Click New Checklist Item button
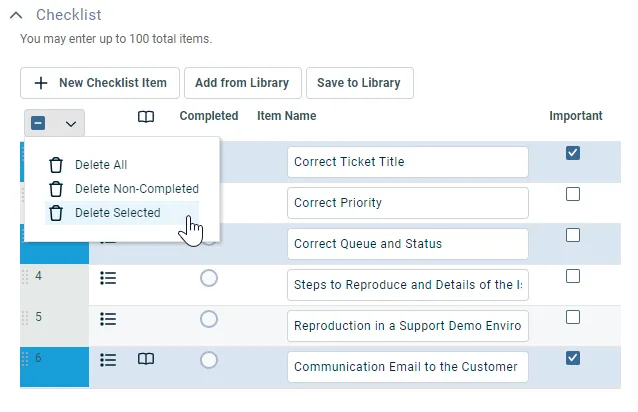Viewport: 638px width, 412px height. (x=100, y=83)
